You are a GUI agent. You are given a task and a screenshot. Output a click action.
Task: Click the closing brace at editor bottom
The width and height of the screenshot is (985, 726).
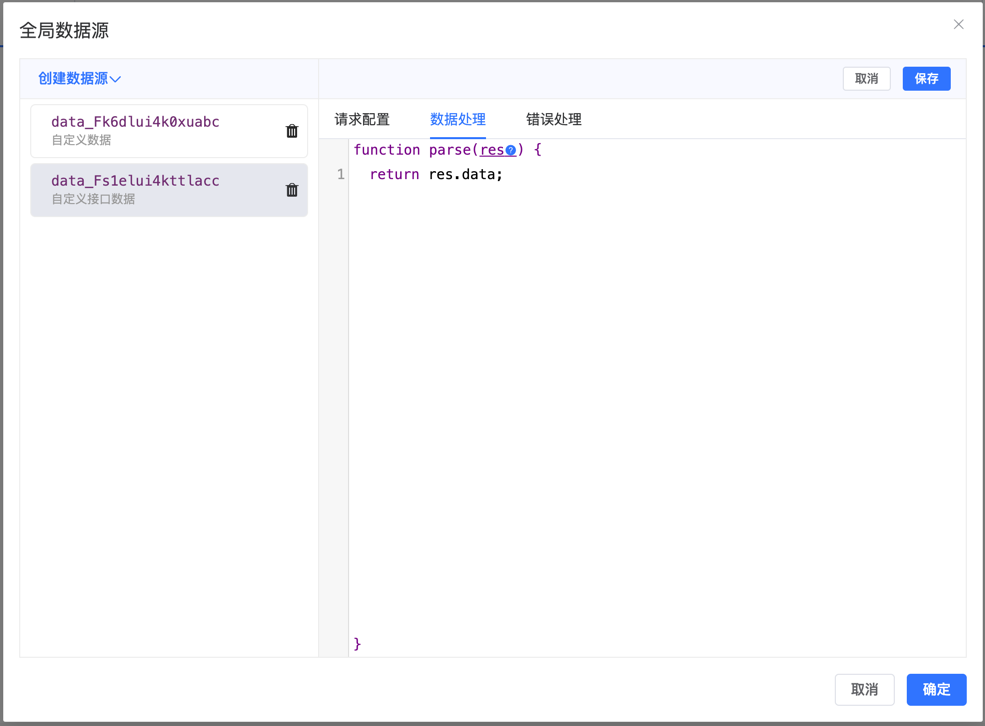click(357, 644)
